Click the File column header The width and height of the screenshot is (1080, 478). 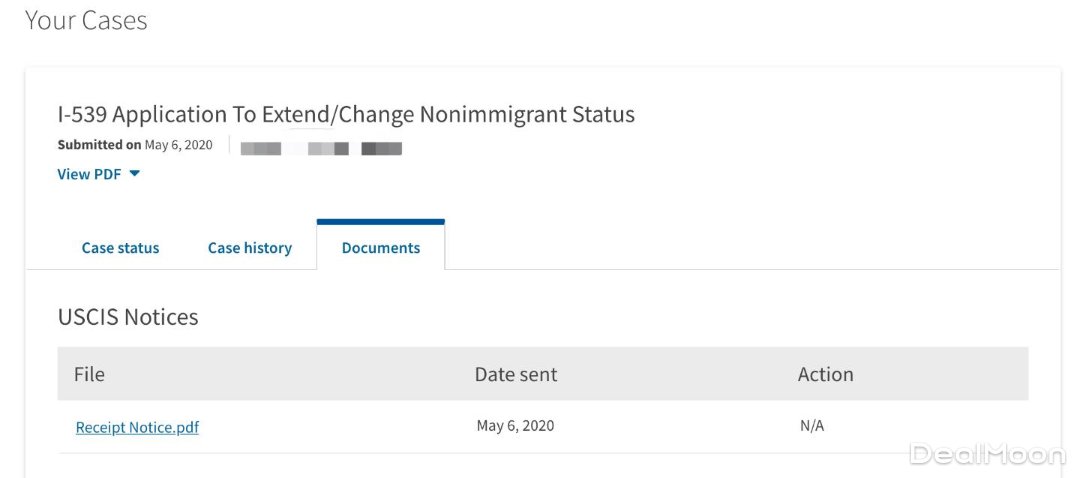click(x=89, y=374)
